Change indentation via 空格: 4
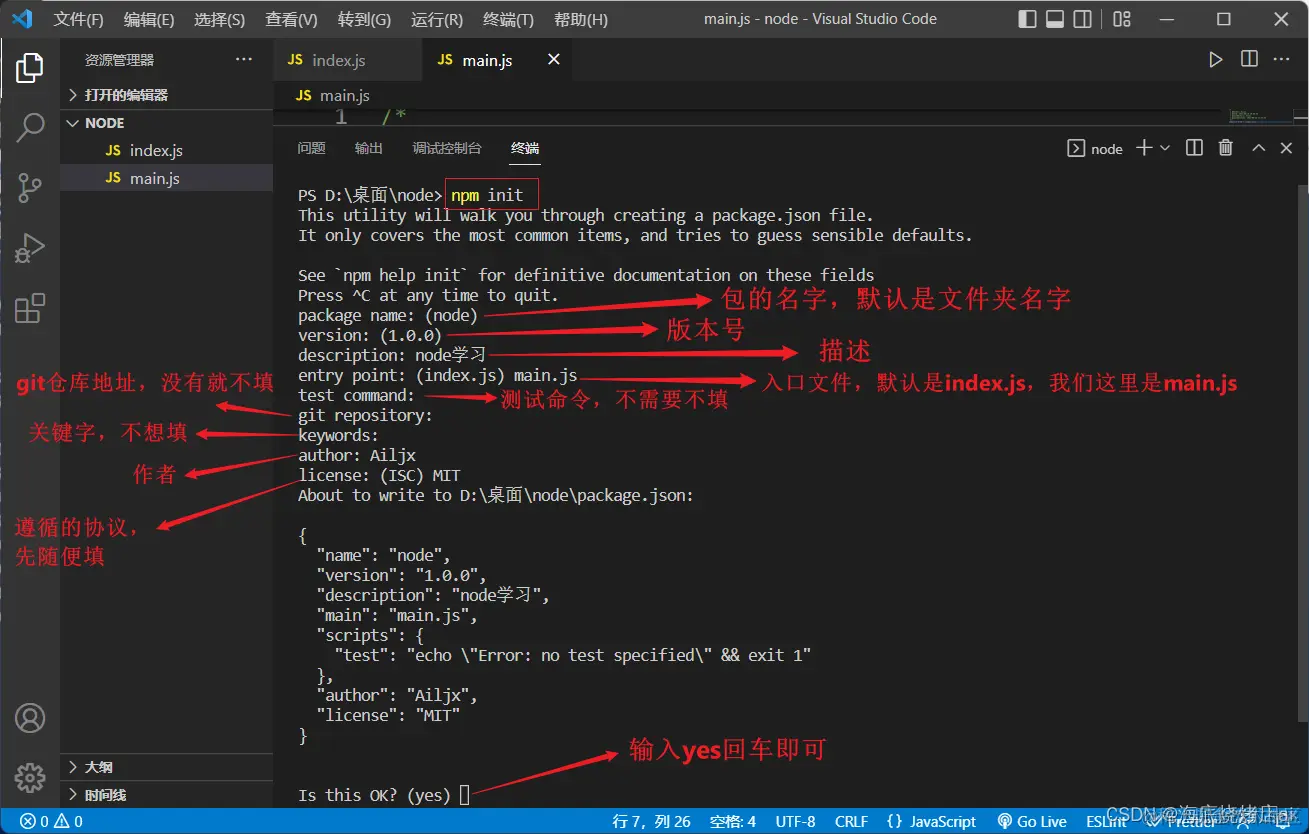 [733, 822]
